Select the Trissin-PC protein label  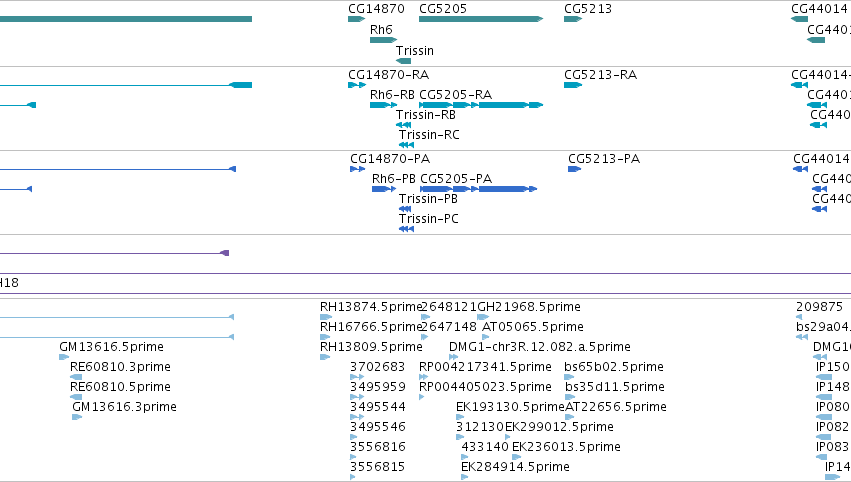(429, 219)
